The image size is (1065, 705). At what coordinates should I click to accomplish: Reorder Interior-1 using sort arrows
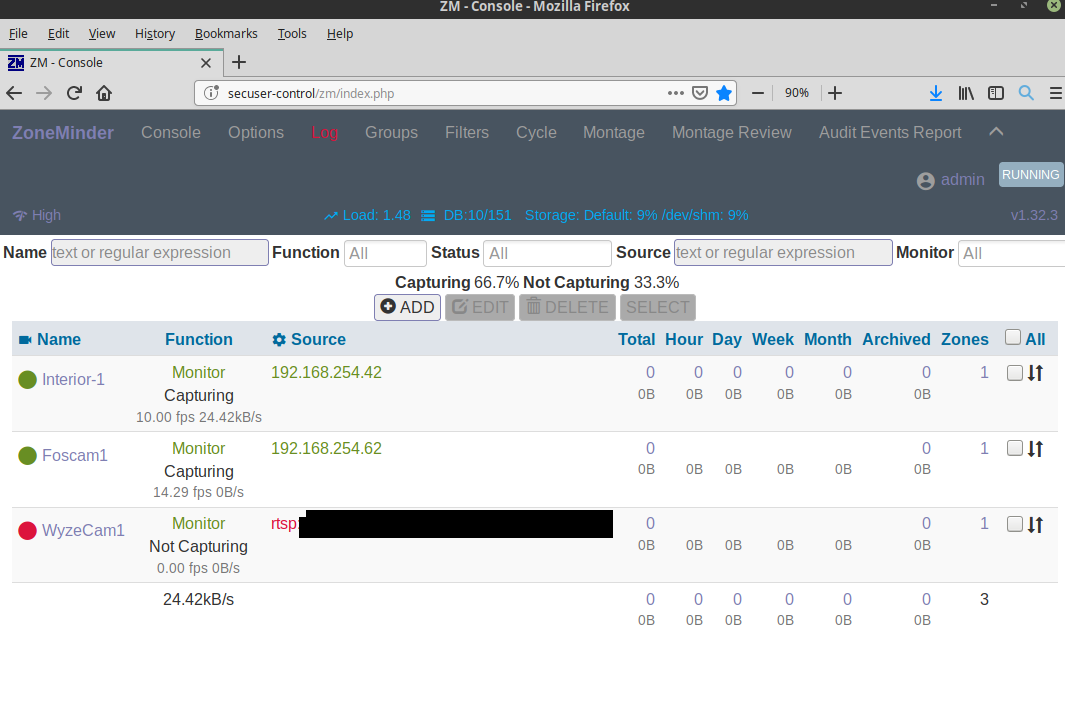tap(1035, 373)
